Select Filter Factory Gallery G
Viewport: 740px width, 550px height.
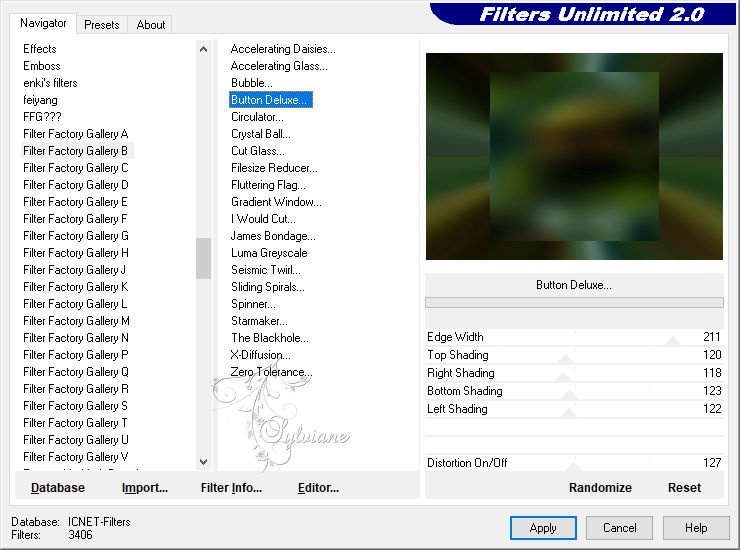pyautogui.click(x=76, y=236)
